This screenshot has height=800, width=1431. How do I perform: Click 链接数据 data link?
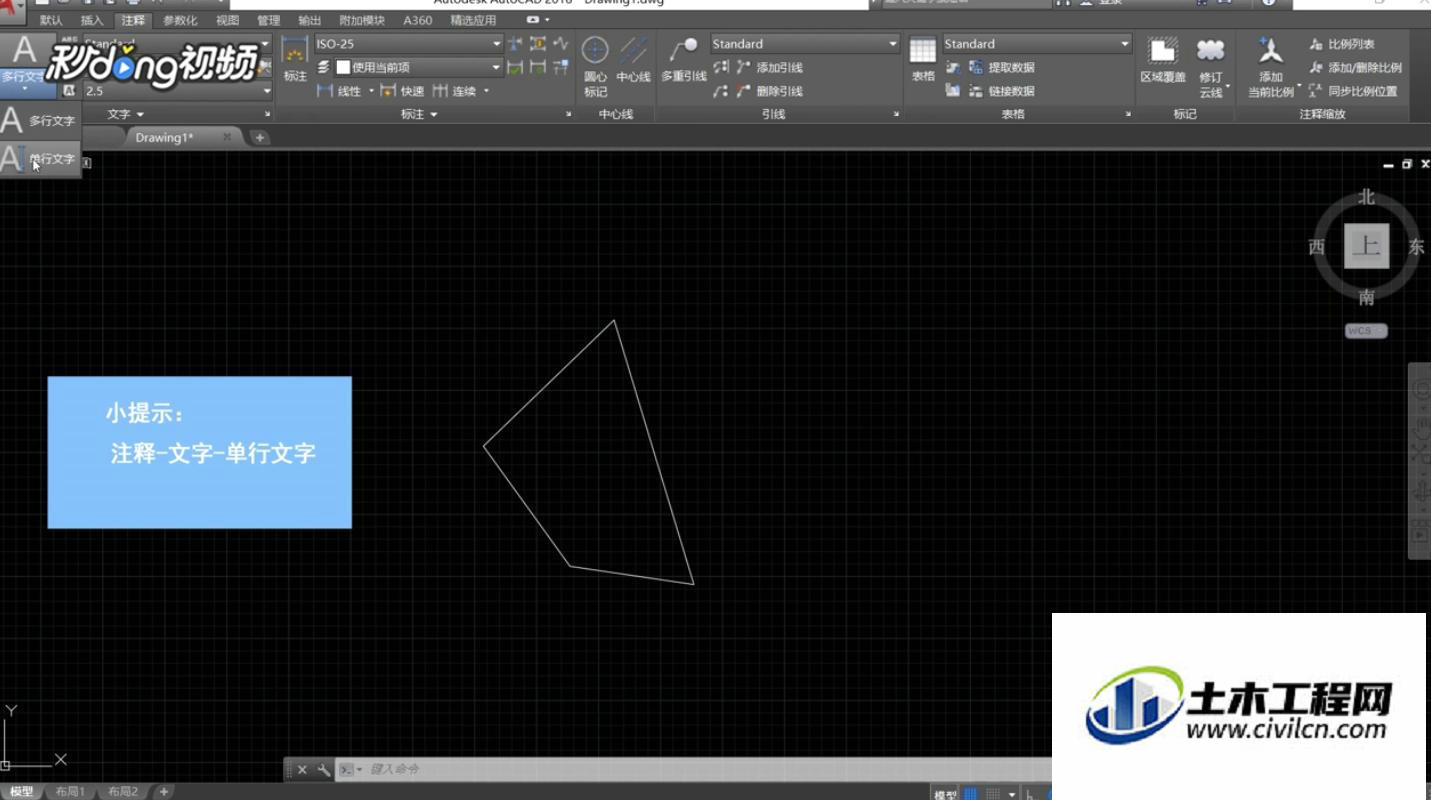pos(1001,91)
